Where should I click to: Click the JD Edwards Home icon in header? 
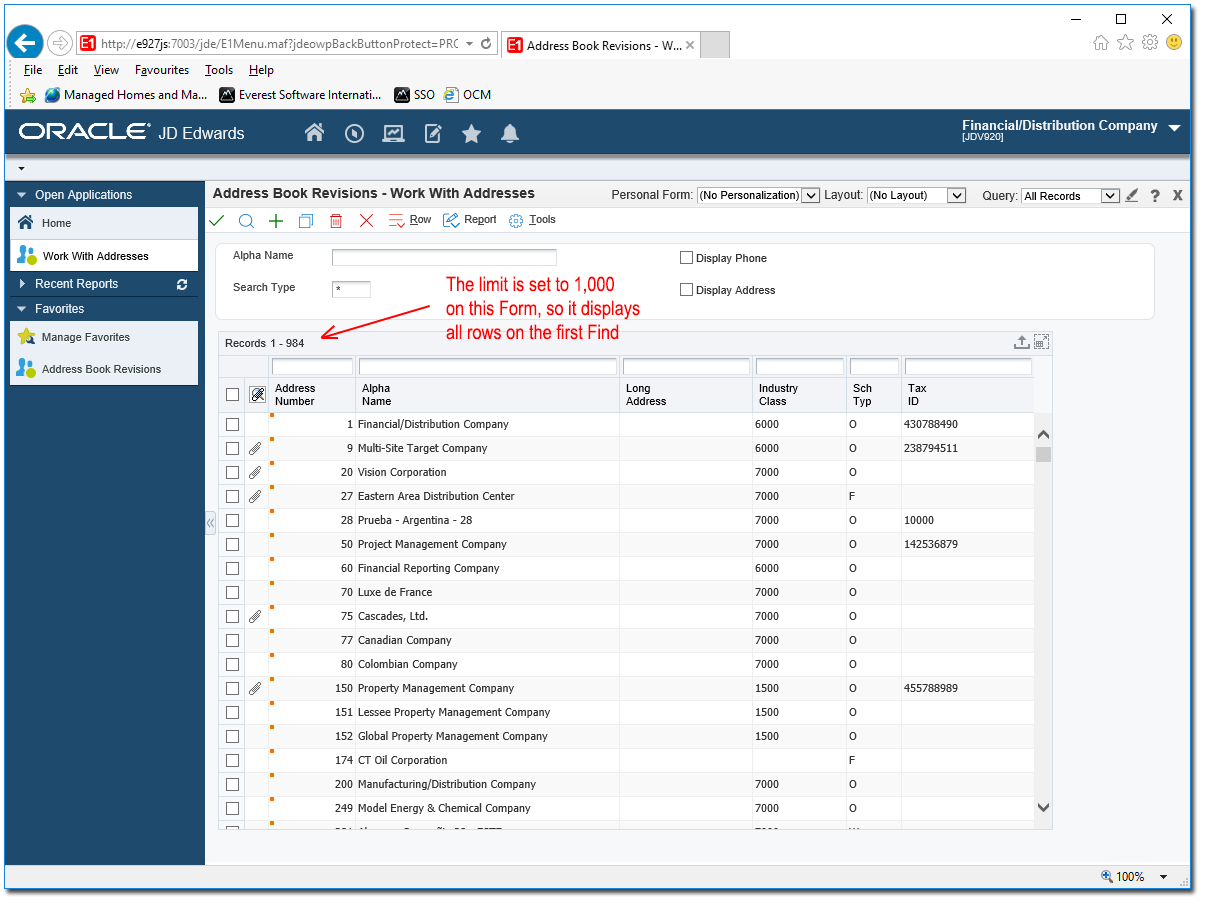[x=315, y=133]
